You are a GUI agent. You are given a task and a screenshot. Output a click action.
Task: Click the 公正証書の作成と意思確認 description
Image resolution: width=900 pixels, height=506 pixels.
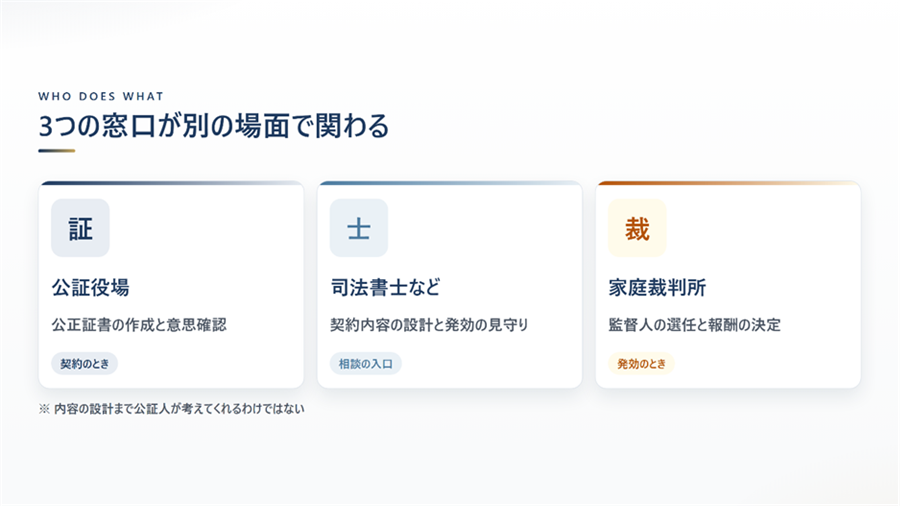coord(139,325)
